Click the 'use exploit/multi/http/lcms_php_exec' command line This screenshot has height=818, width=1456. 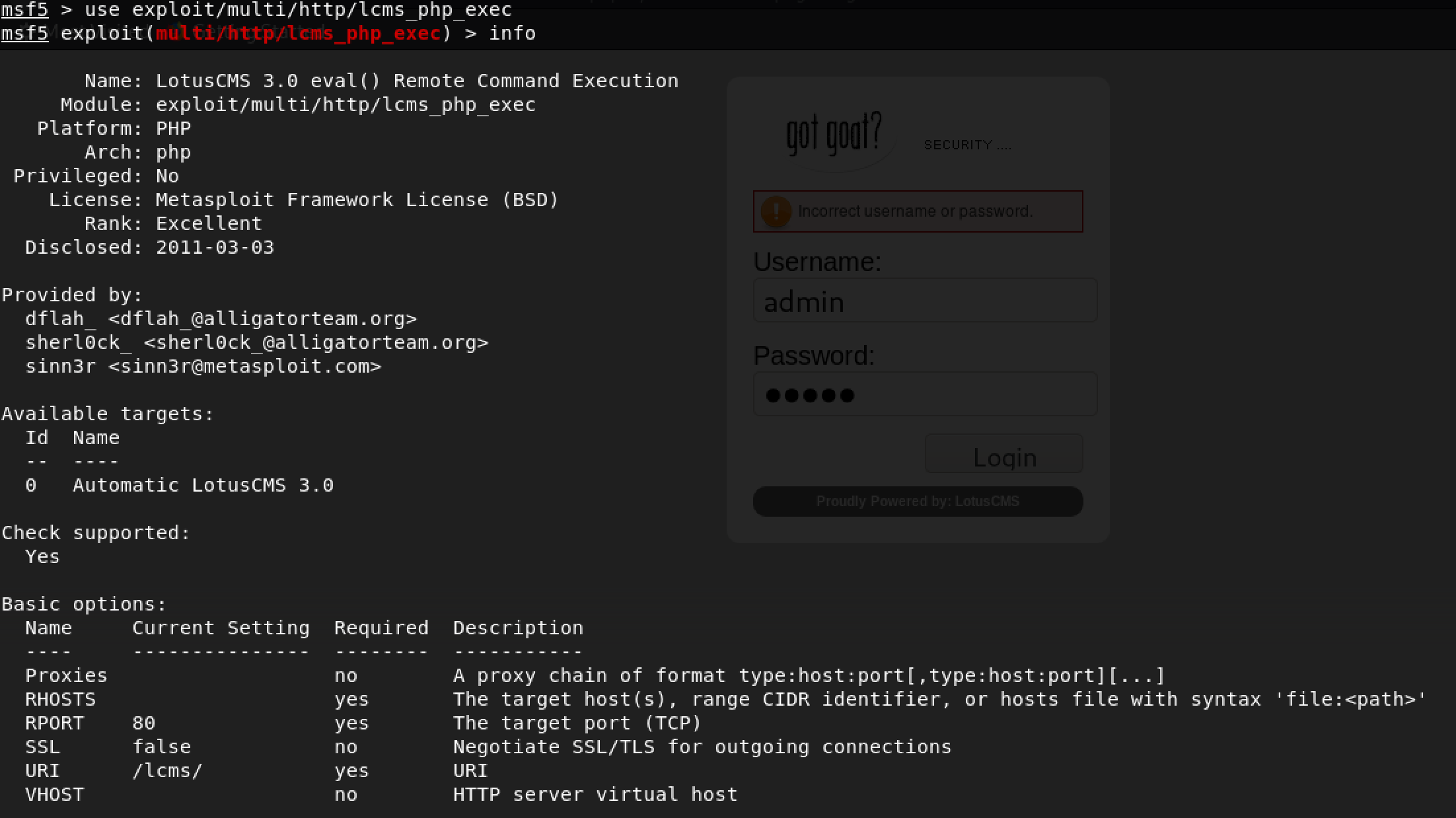298,9
